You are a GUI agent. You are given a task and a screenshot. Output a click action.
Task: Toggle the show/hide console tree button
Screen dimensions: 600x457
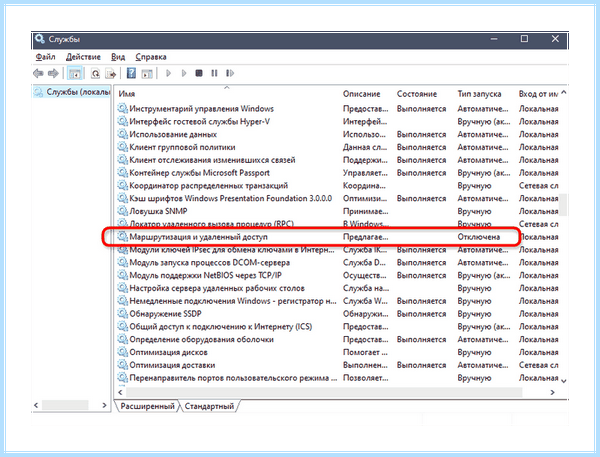click(75, 73)
